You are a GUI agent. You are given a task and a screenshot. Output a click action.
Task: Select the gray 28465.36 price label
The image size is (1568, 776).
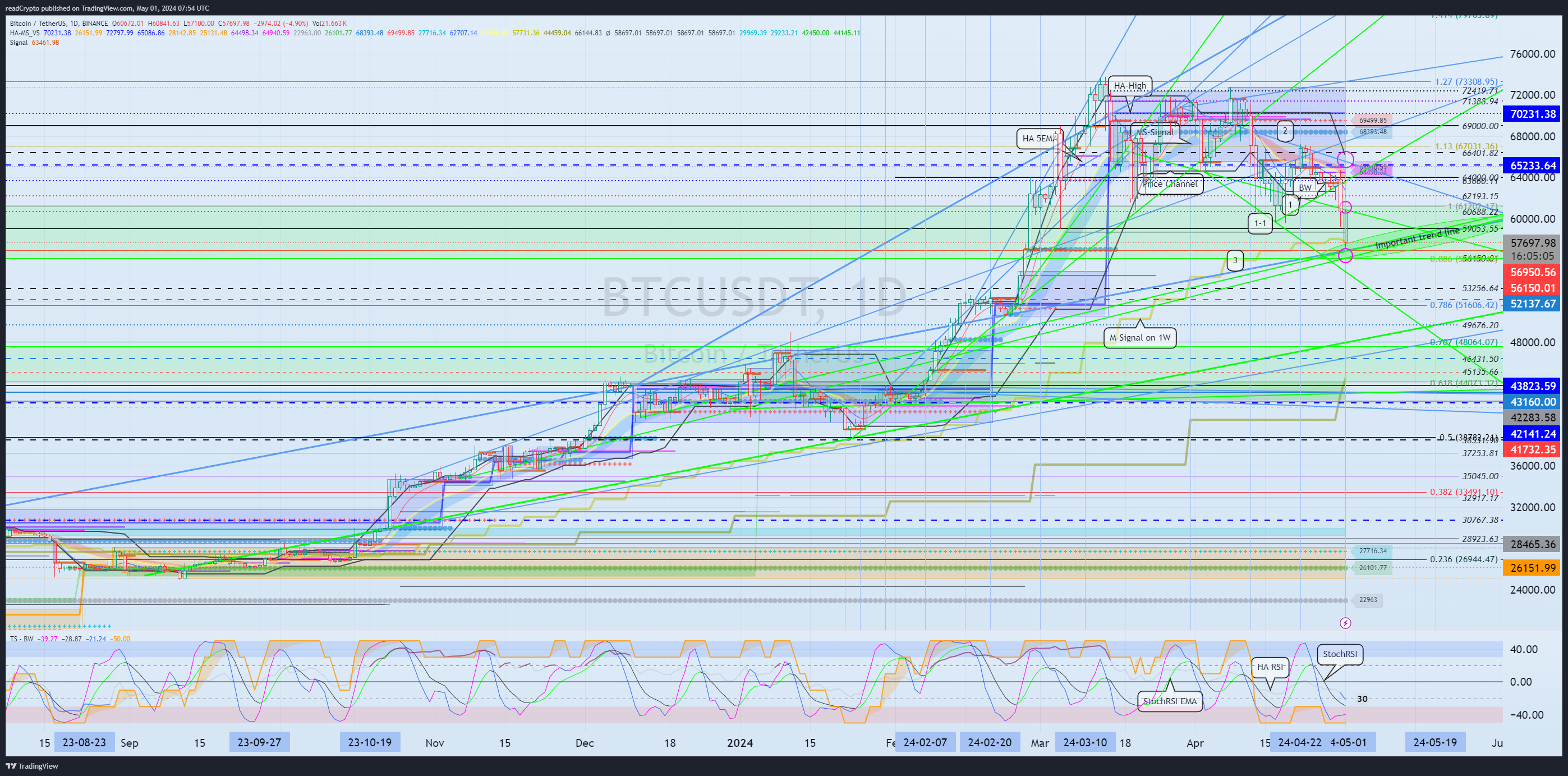click(x=1533, y=545)
